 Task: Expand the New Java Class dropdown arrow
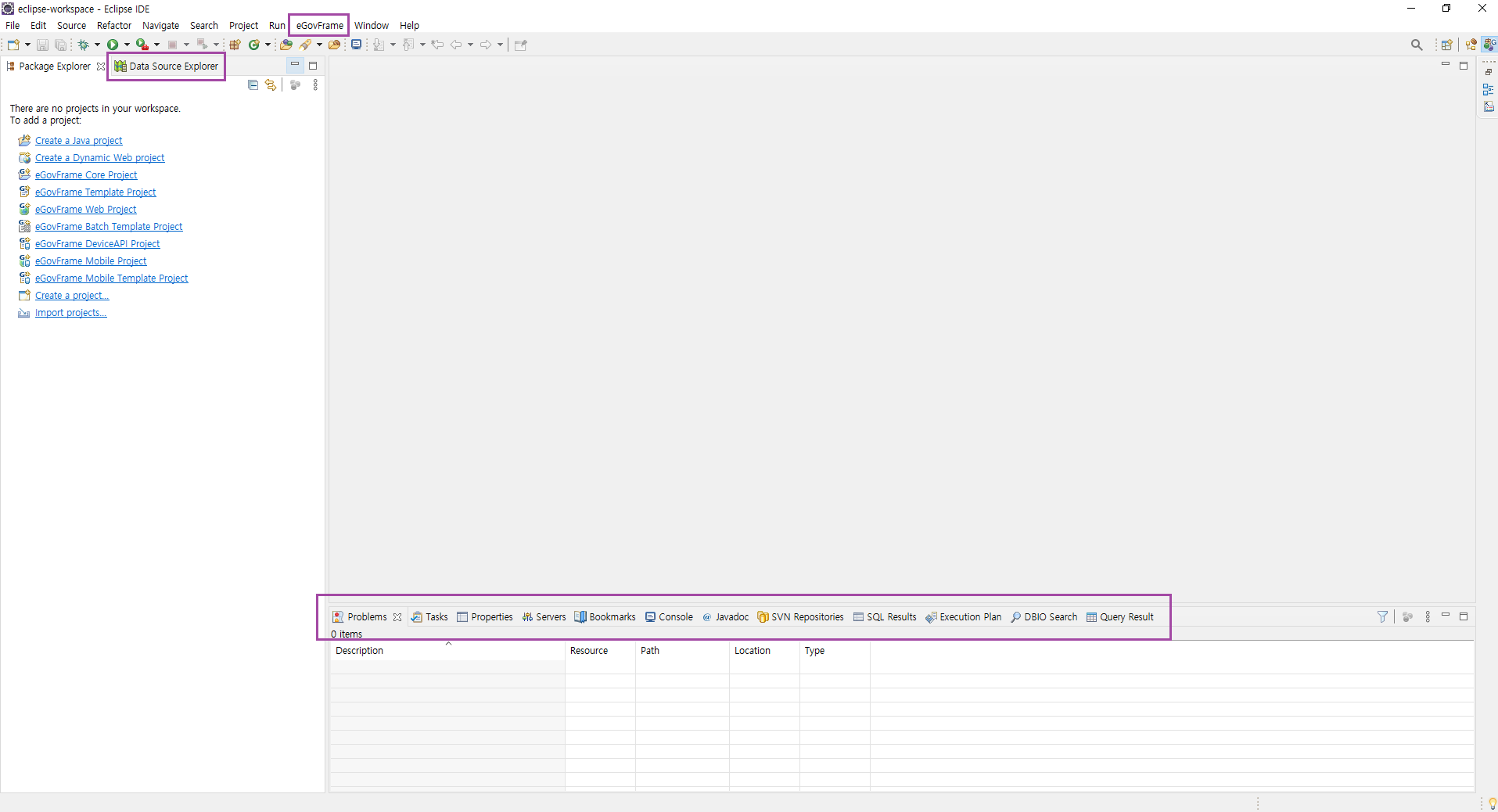pos(268,45)
